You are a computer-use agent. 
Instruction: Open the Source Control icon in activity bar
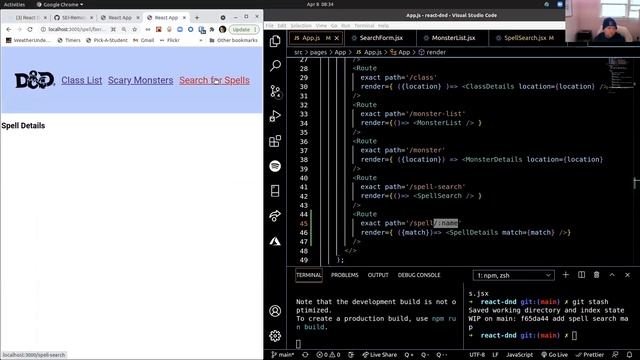(276, 91)
